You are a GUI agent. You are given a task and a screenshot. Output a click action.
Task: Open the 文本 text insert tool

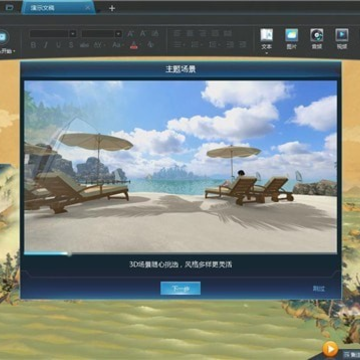[x=266, y=39]
